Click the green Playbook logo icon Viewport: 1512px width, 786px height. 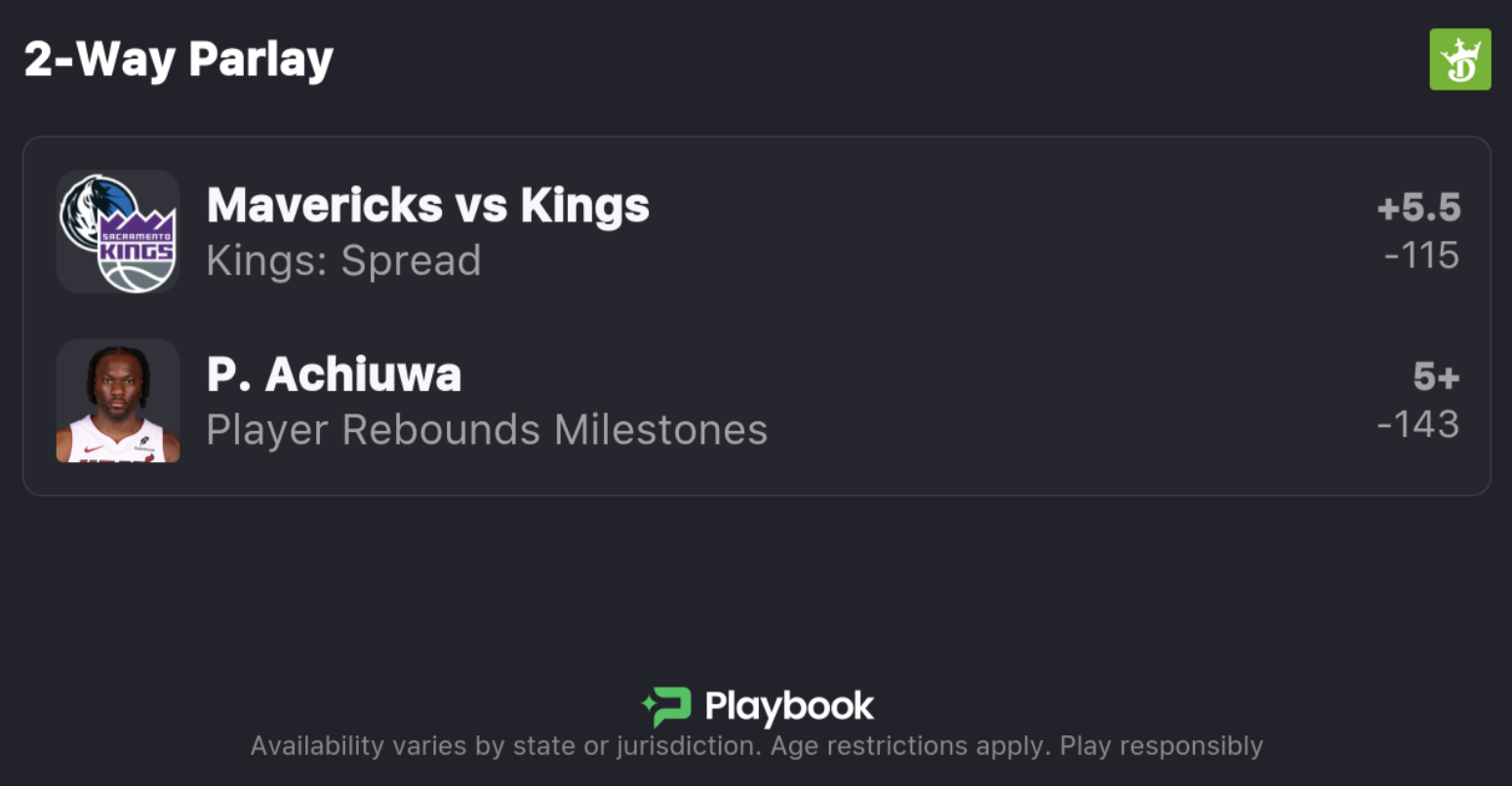tap(666, 707)
